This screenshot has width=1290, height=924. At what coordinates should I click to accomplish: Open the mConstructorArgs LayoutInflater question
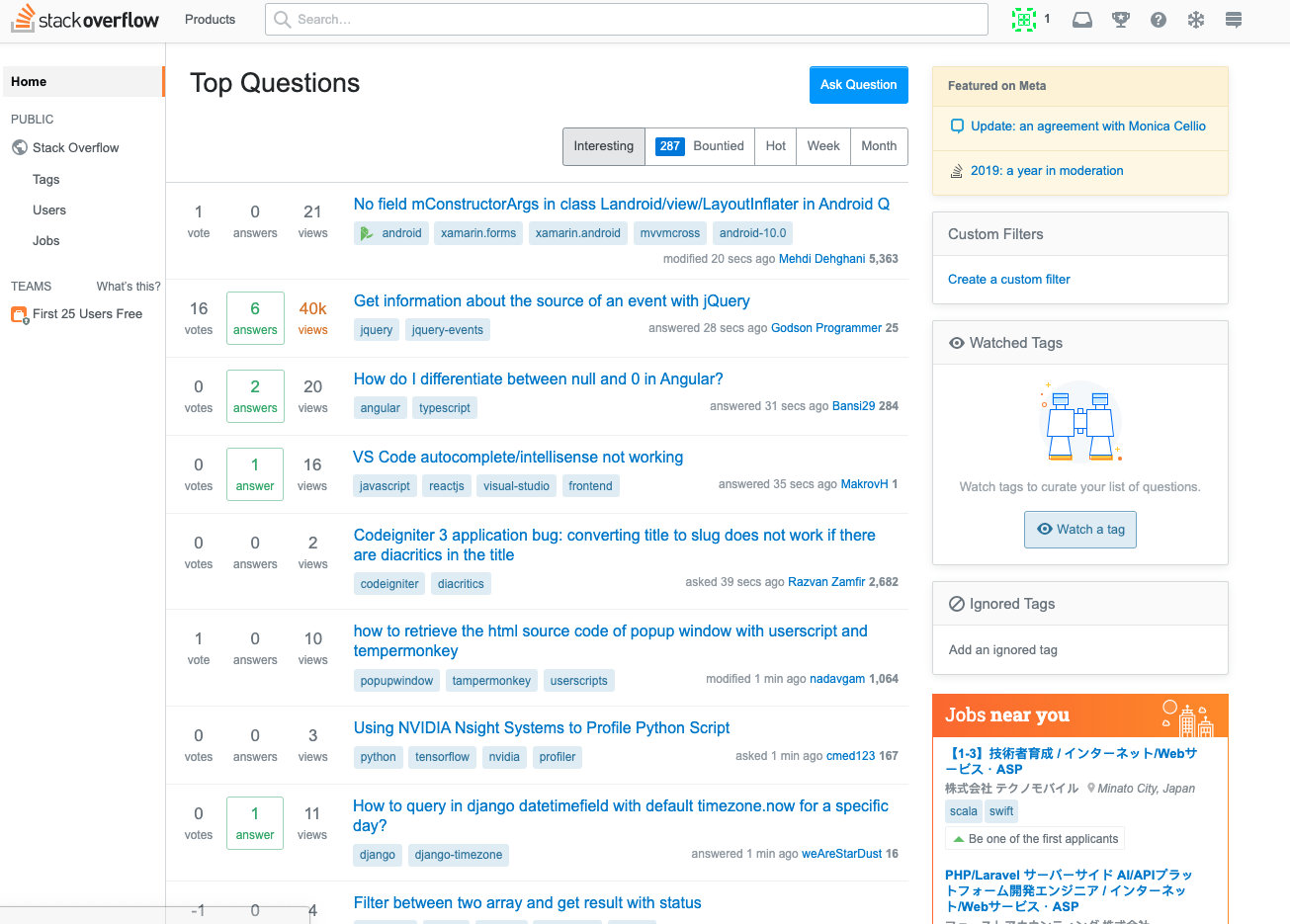[x=621, y=205]
